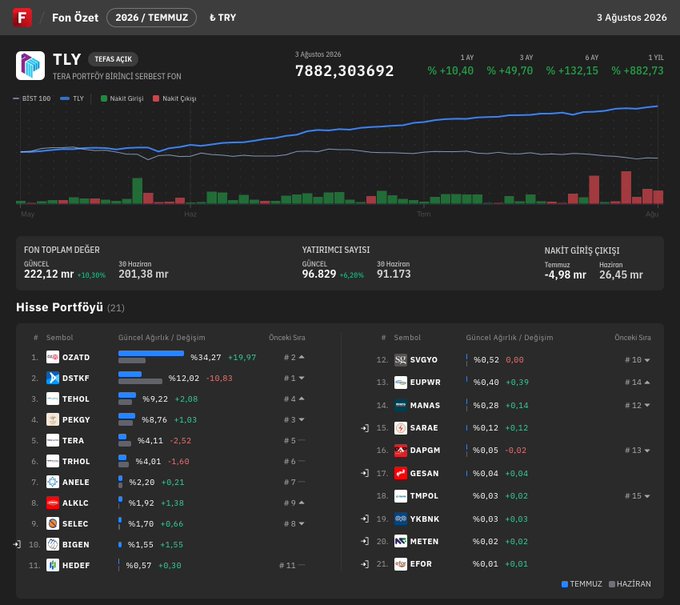Toggle Nakit Girişi legend item

click(x=122, y=98)
